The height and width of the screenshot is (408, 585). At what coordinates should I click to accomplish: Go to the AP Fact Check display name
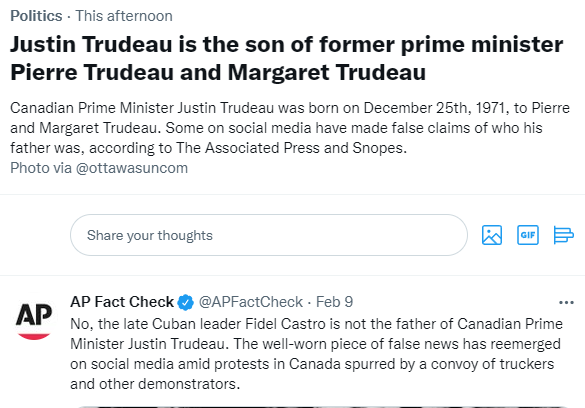pyautogui.click(x=122, y=302)
